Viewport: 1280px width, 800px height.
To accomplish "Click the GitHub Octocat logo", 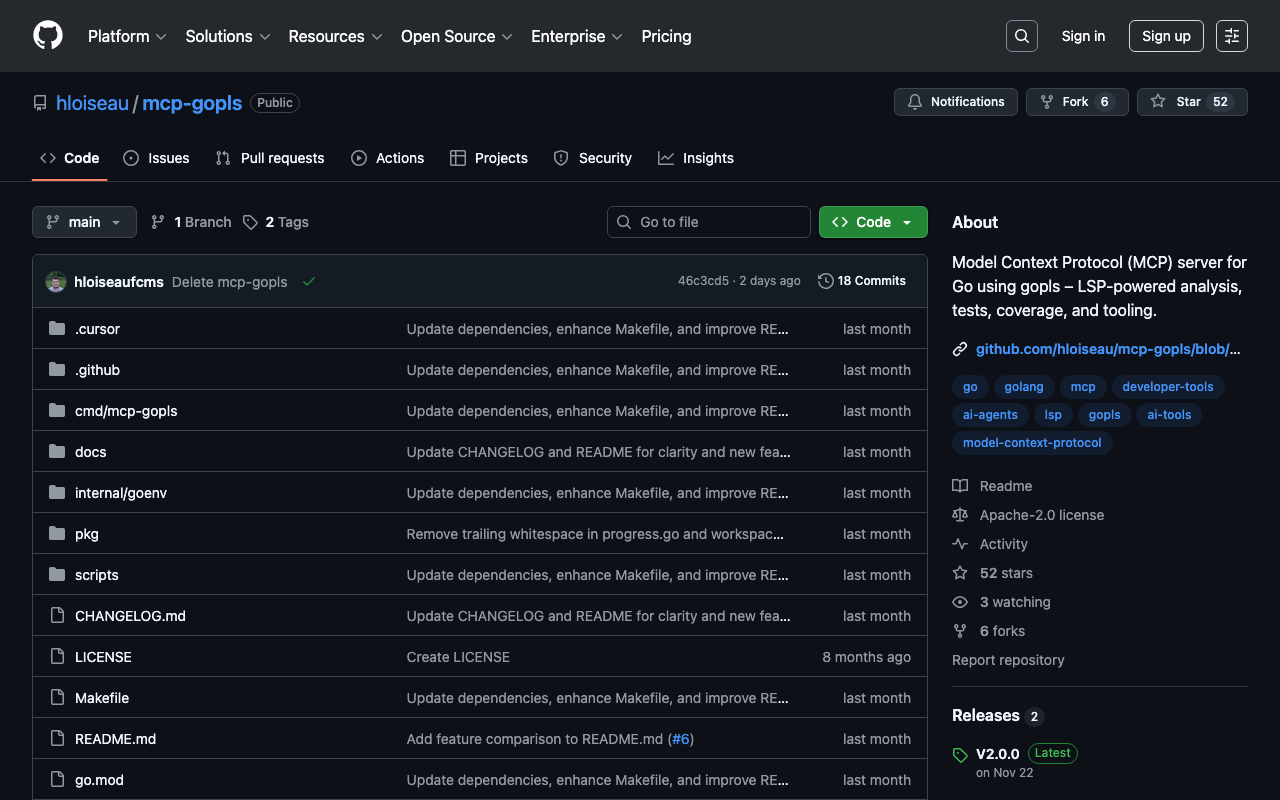I will 48,36.
